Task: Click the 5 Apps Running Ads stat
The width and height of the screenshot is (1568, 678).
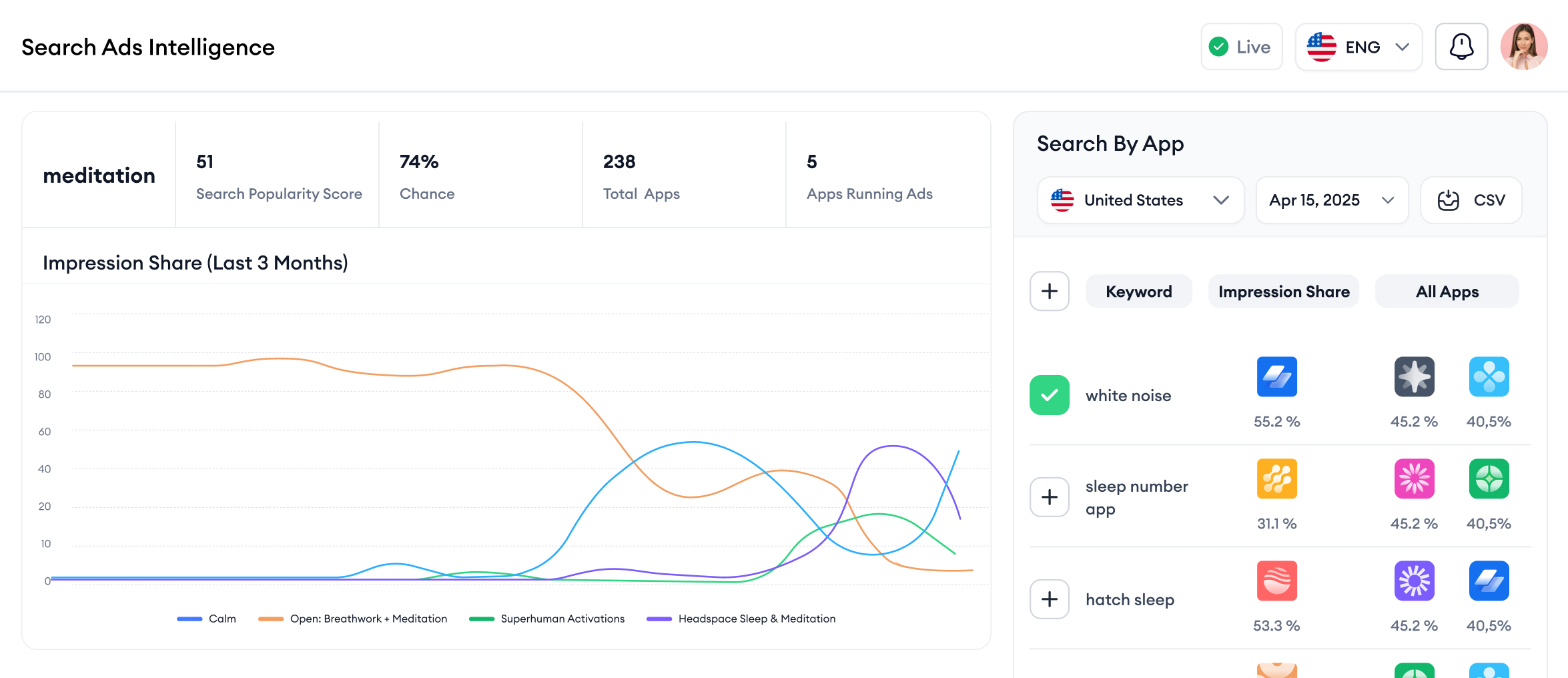Action: click(x=869, y=177)
